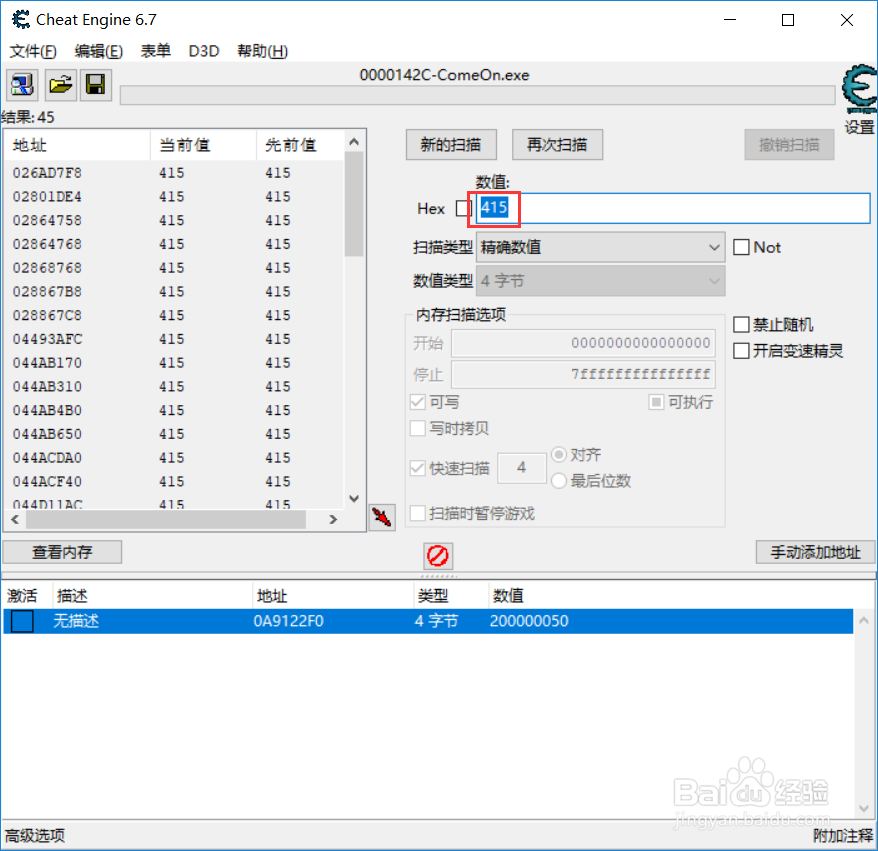Open the 扫描类型 dropdown

click(601, 247)
